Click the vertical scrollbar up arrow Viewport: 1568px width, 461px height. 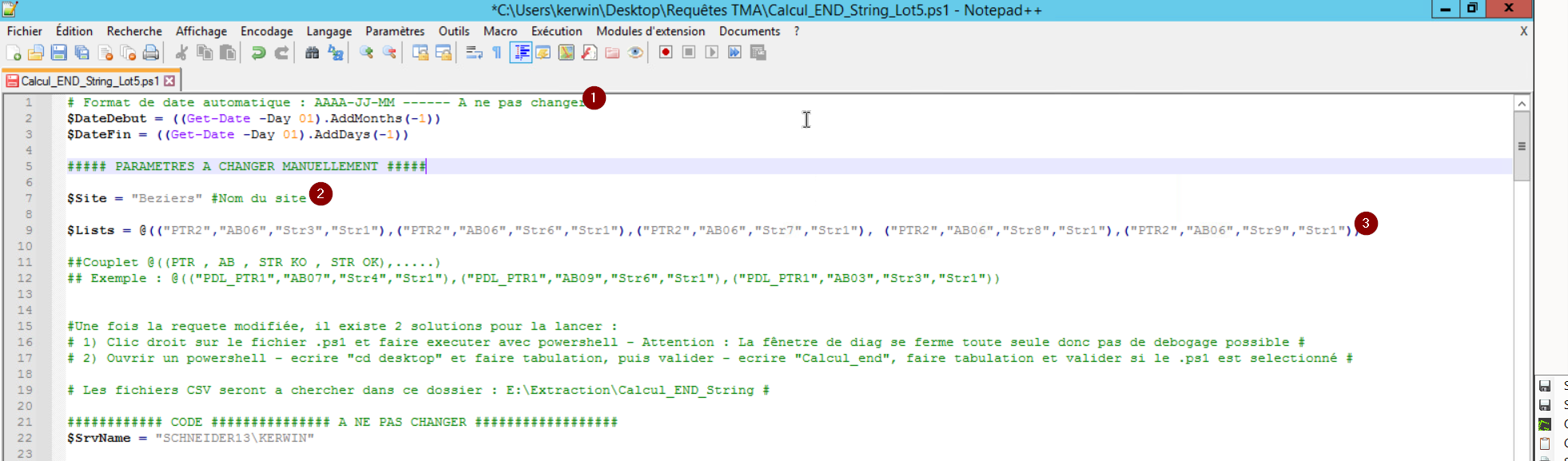tap(1522, 104)
